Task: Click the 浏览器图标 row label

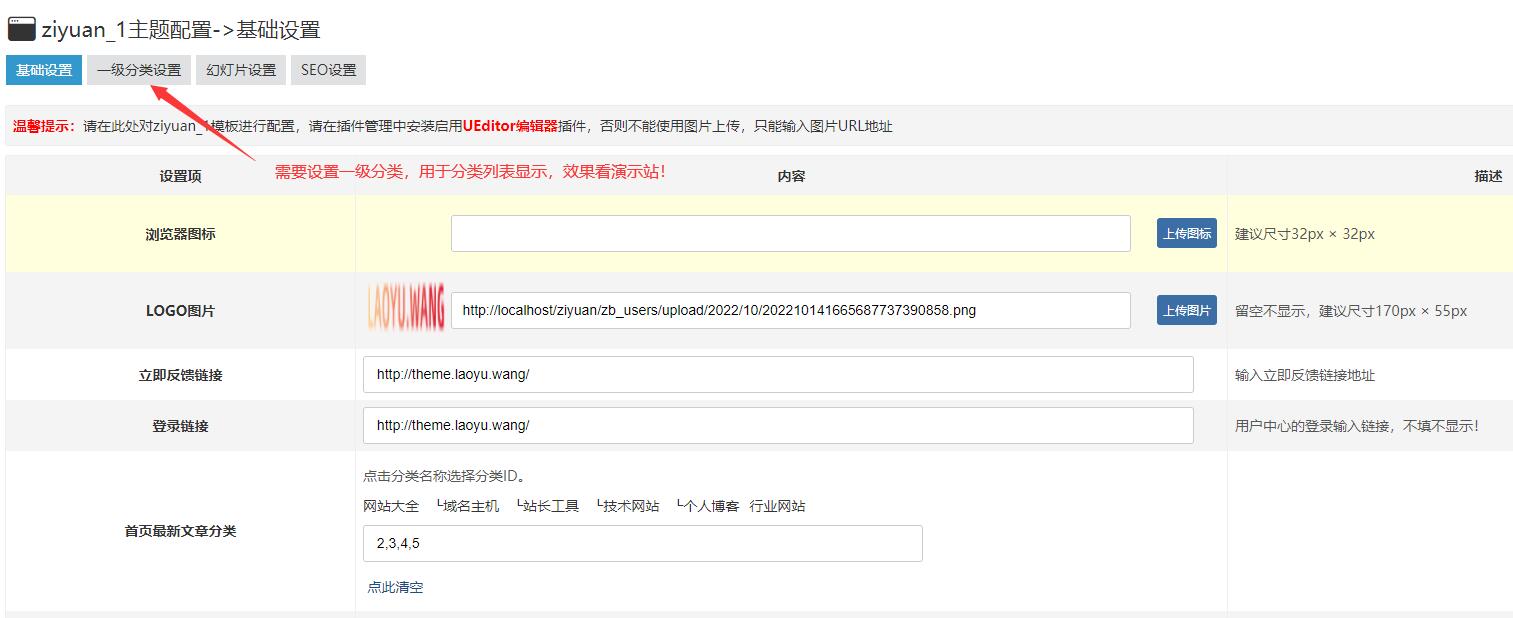Action: pos(180,235)
